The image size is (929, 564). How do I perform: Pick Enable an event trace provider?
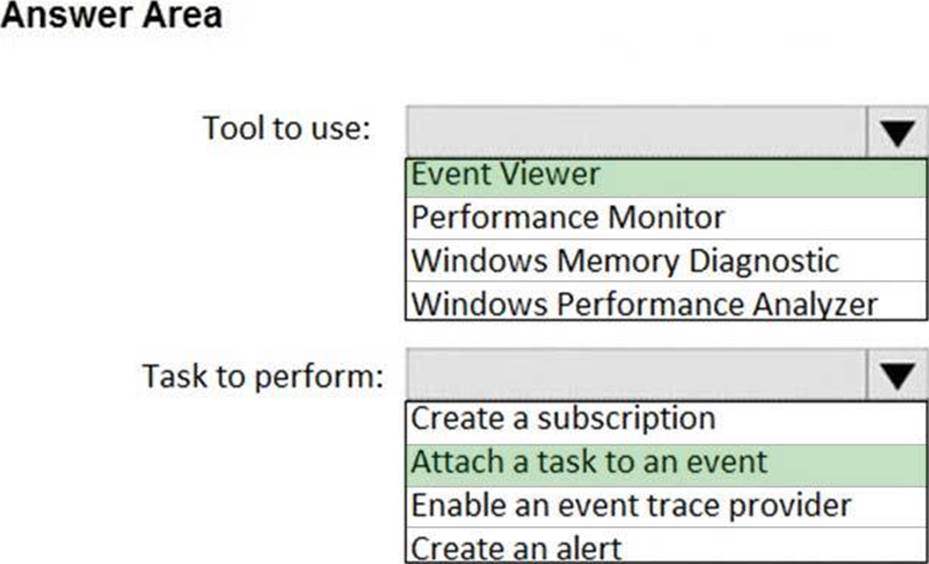coord(630,505)
